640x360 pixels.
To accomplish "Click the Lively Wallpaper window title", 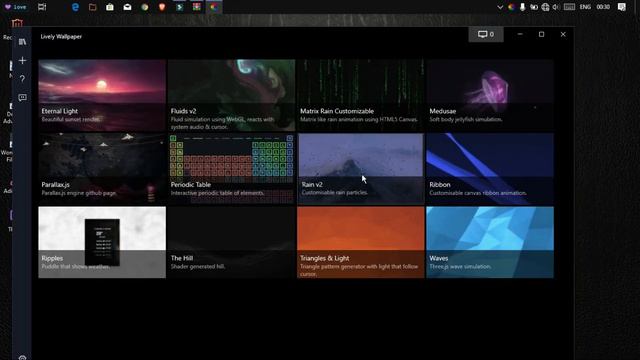I will click(61, 36).
